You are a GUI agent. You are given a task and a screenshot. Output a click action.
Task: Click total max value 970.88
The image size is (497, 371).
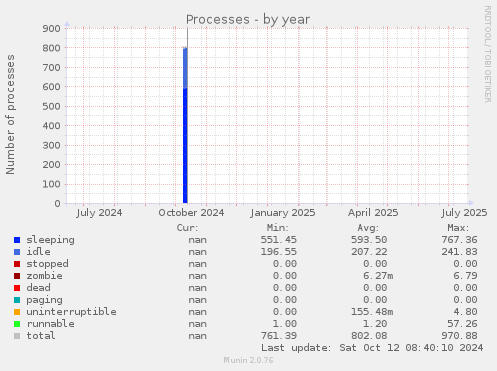(x=459, y=336)
